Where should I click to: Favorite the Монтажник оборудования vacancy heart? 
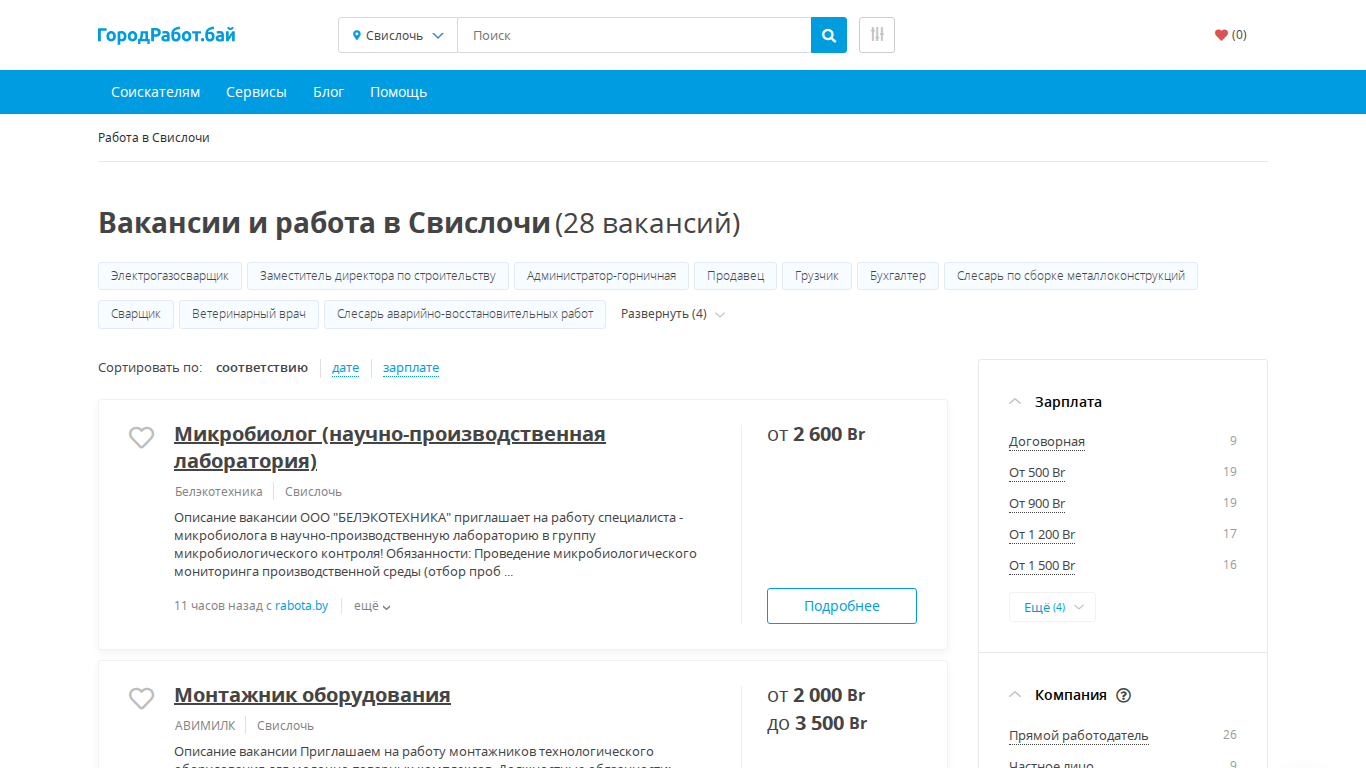coord(142,698)
